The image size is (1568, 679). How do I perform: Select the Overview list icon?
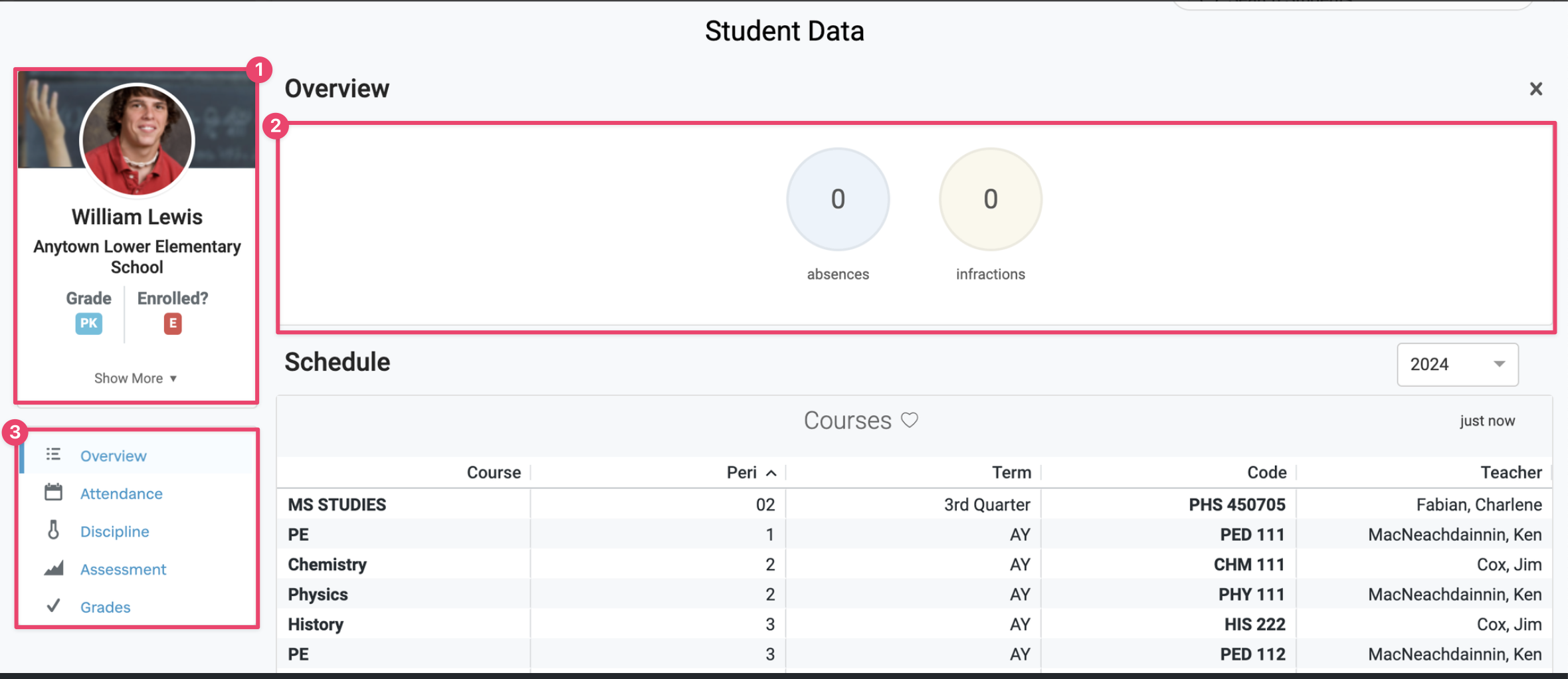click(x=53, y=454)
